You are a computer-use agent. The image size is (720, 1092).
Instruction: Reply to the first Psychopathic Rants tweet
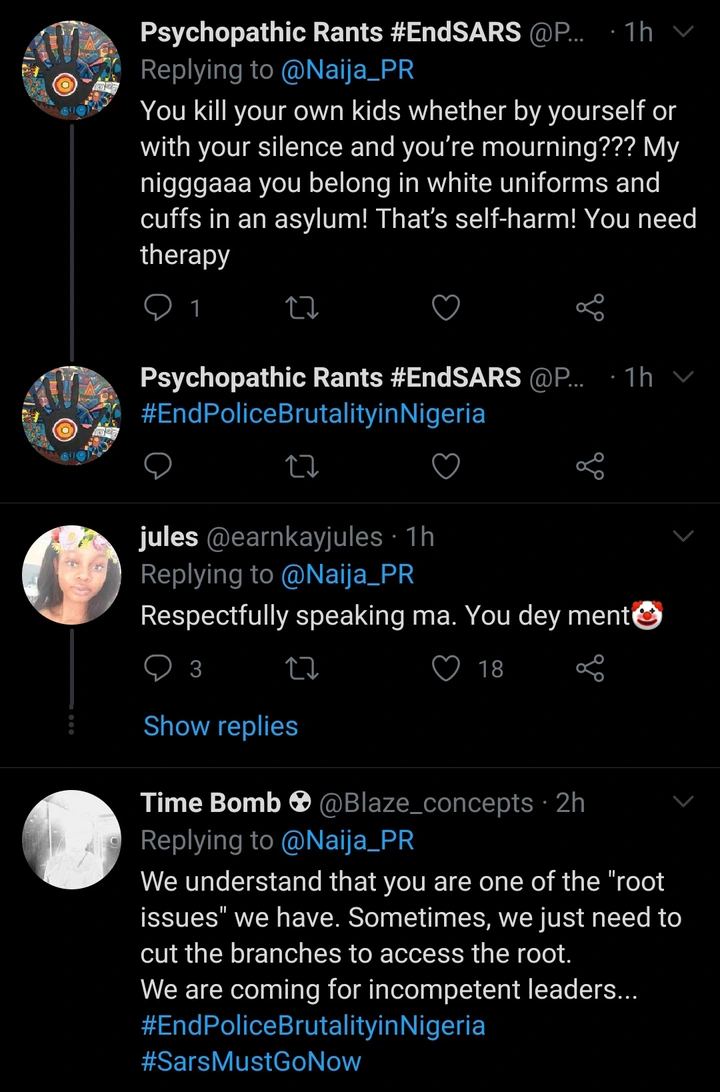158,309
